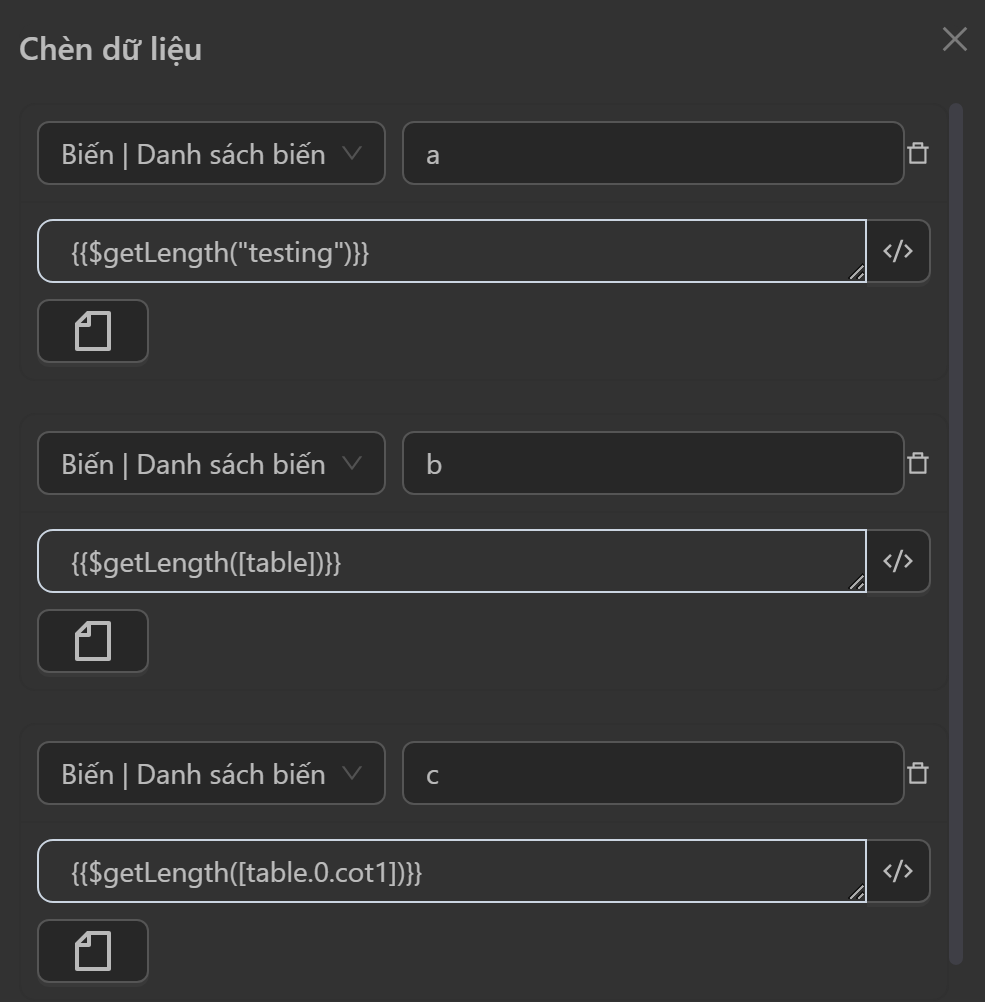Click file icon button under variable a
The width and height of the screenshot is (985, 1002).
[93, 331]
